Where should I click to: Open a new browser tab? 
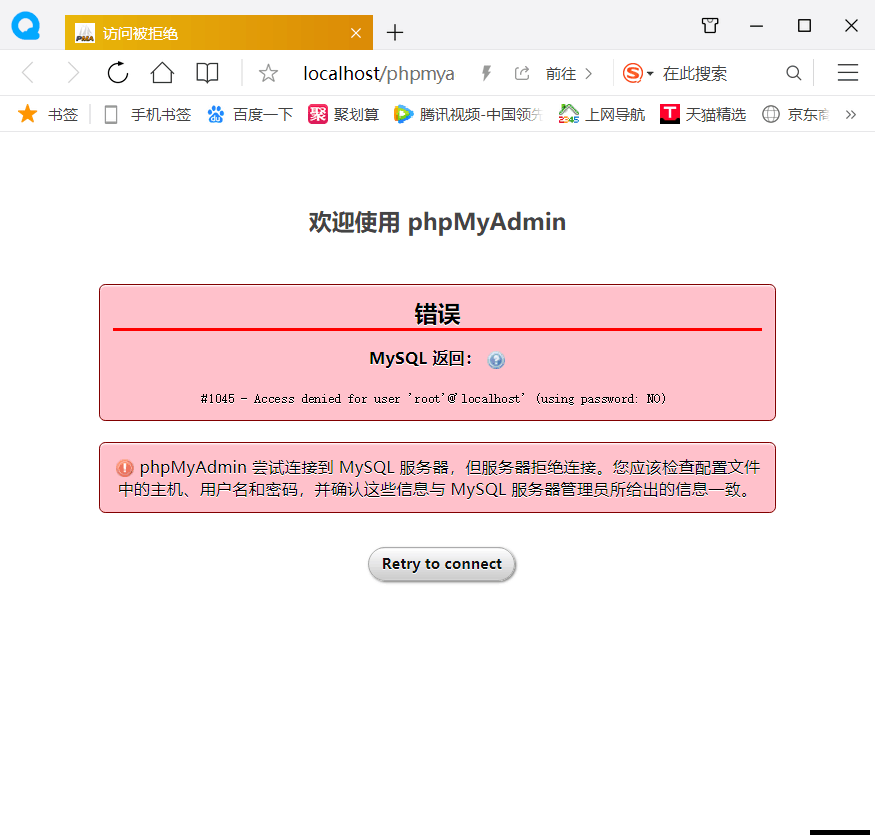tap(394, 32)
